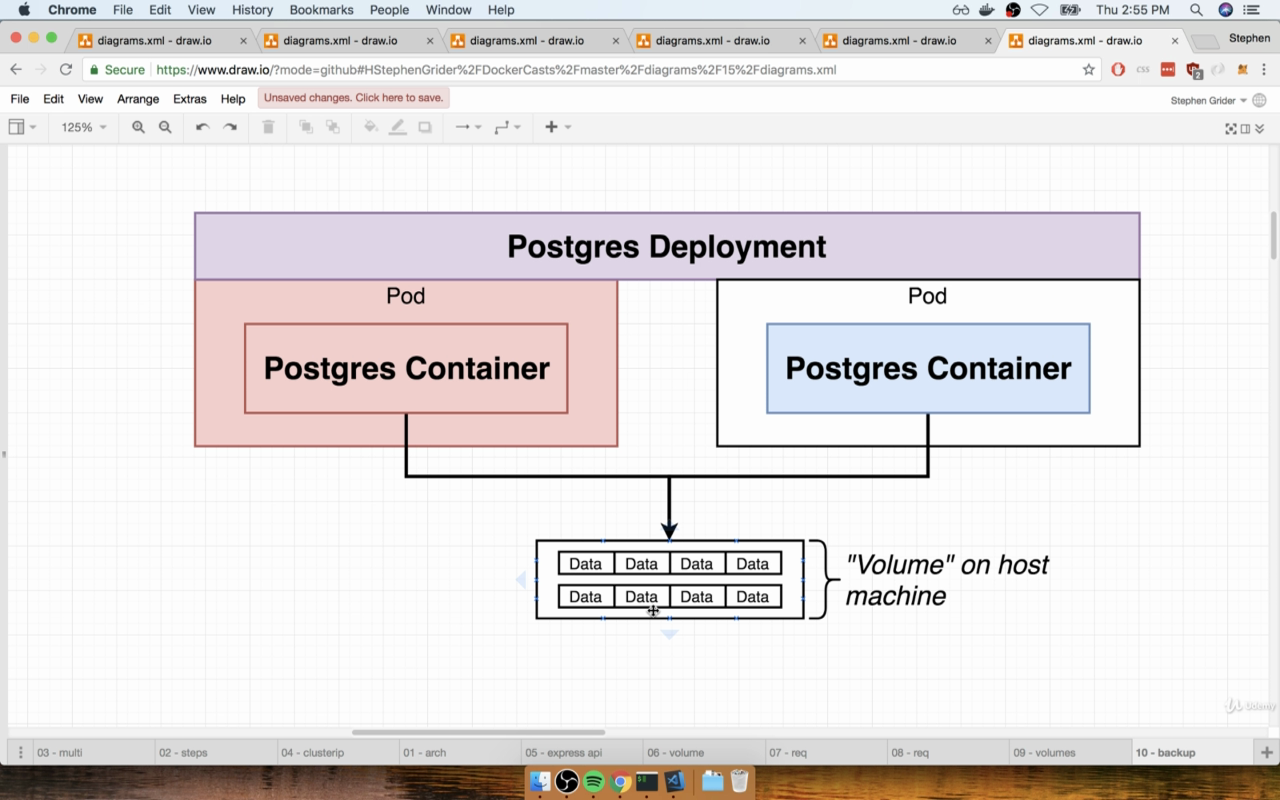Screen dimensions: 1280x800
Task: Open the 125% zoom level dropdown
Action: 84,127
